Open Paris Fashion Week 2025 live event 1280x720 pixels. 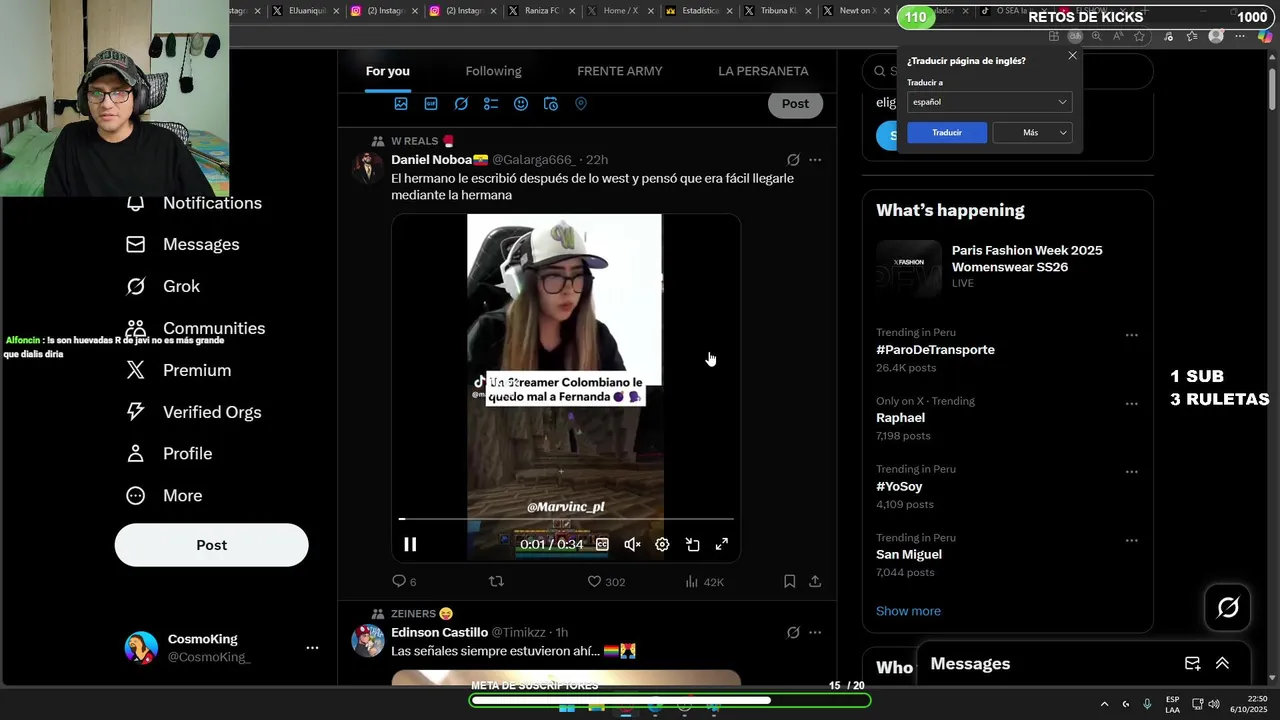[x=1007, y=266]
